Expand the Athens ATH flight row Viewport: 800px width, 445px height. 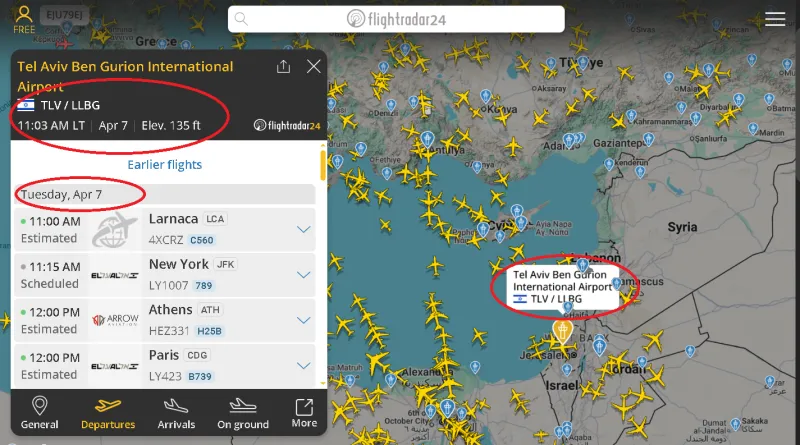[304, 320]
